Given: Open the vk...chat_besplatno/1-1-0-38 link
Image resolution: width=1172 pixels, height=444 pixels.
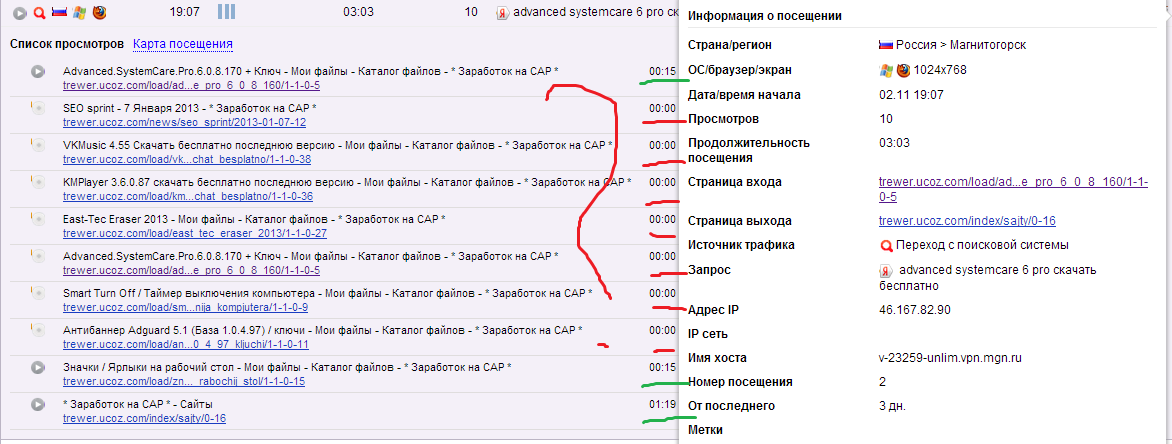Looking at the screenshot, I should coord(188,159).
